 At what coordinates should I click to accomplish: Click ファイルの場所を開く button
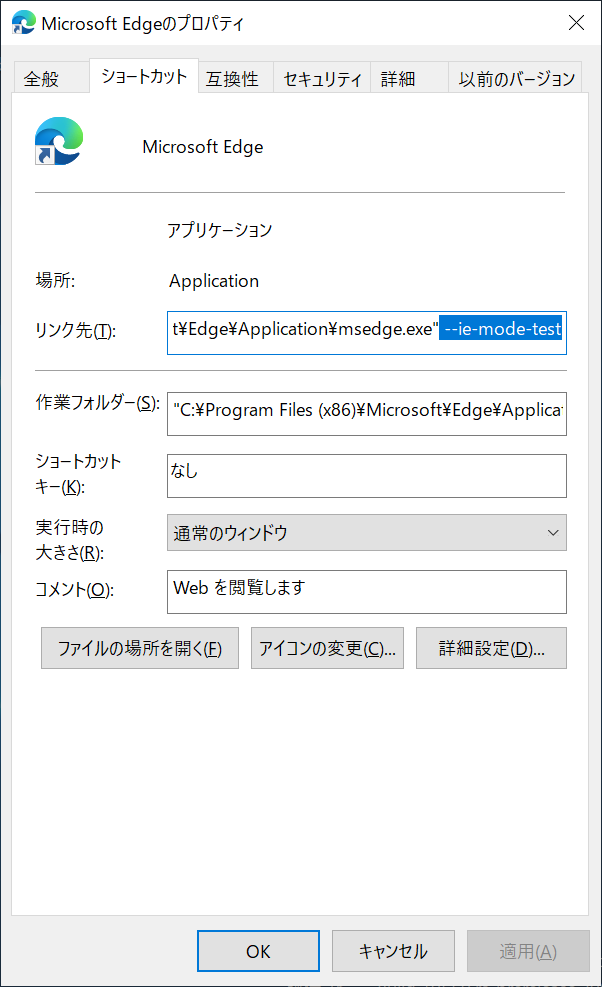click(x=140, y=648)
